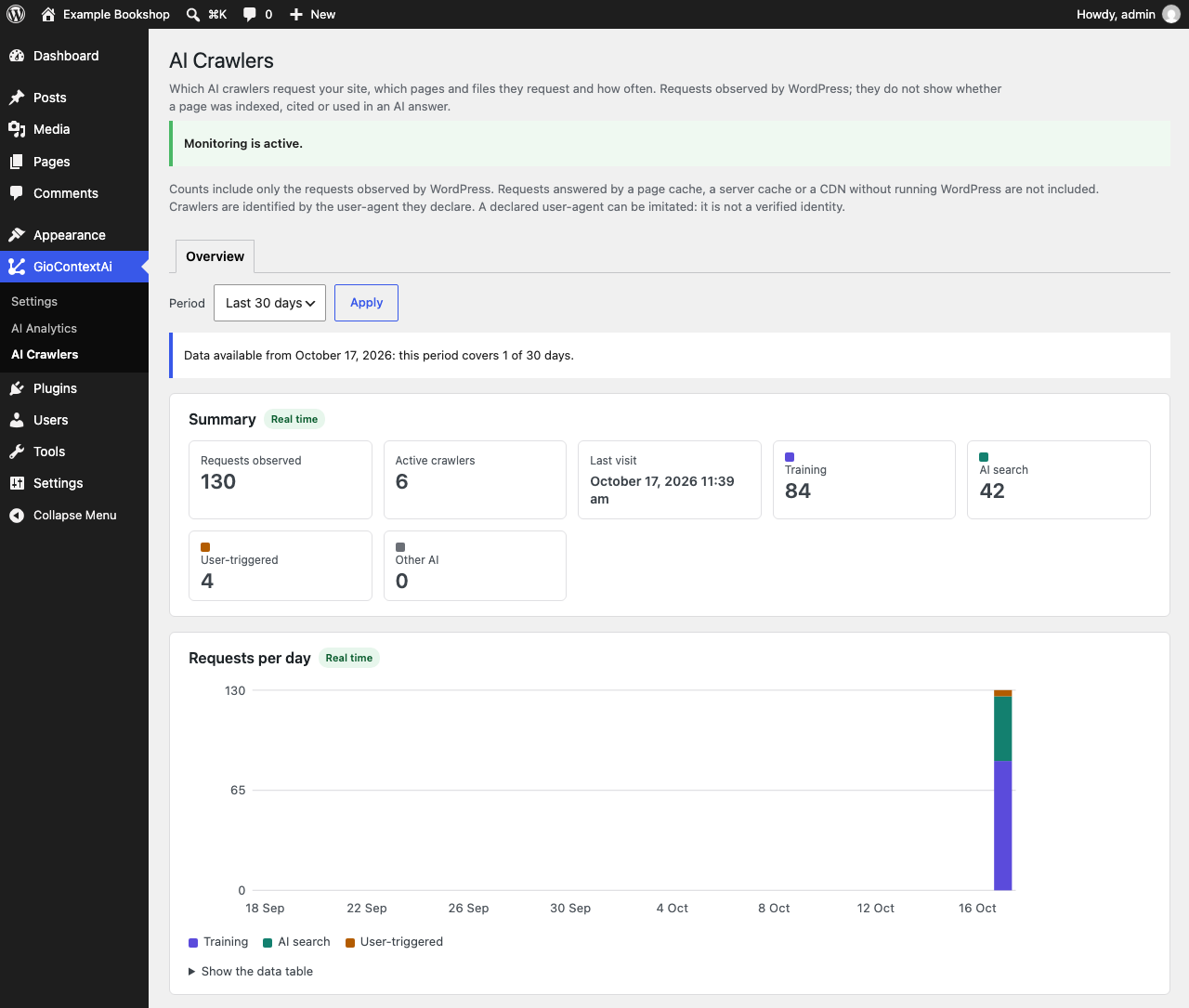Click the GioContextAi menu icon

(17, 267)
